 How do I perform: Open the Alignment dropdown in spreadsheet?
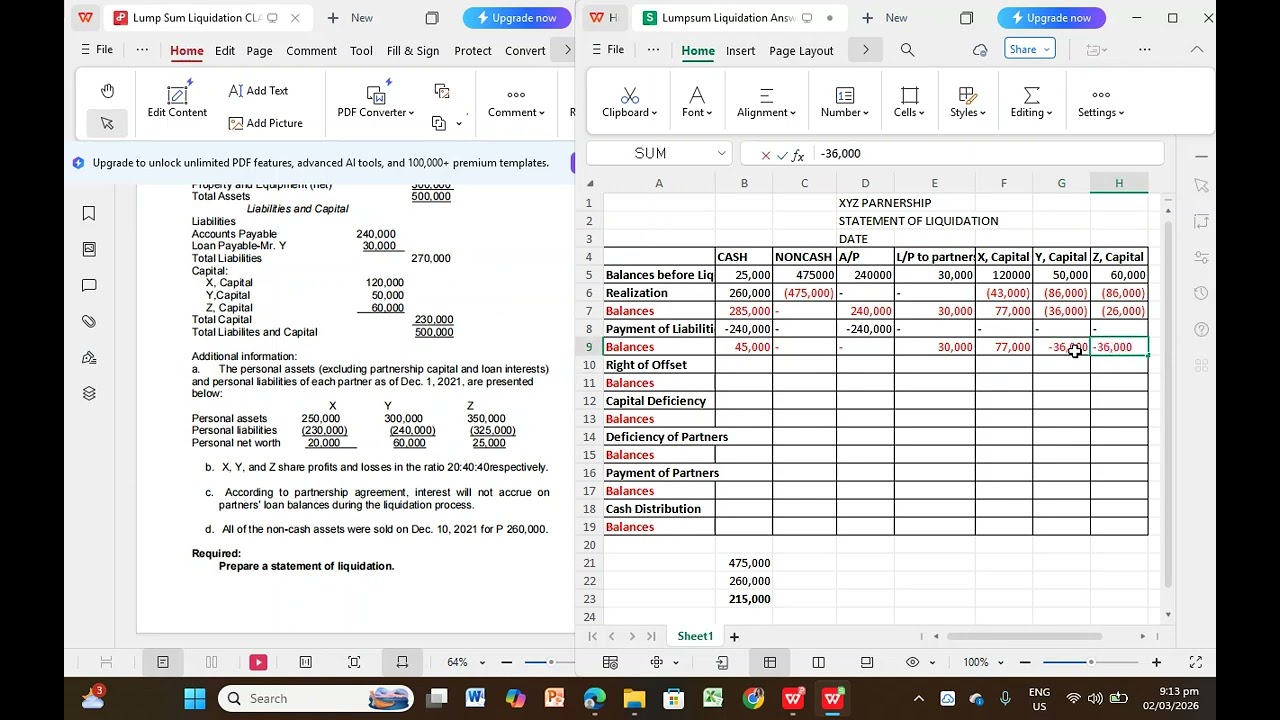coord(767,101)
